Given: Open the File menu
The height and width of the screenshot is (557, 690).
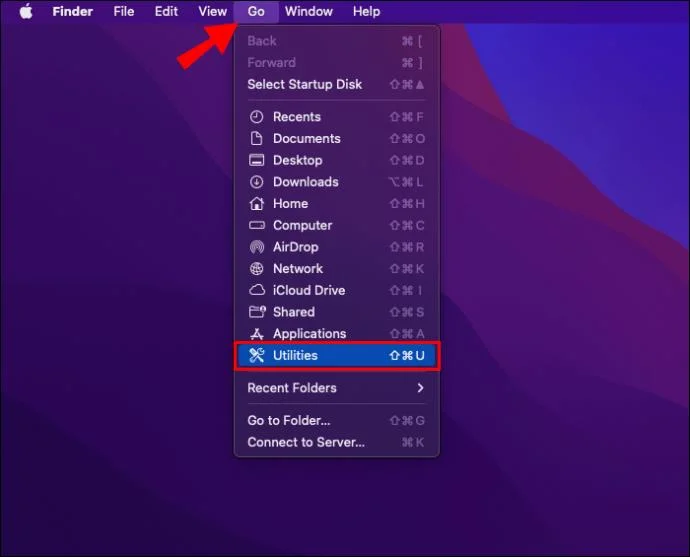Looking at the screenshot, I should [x=124, y=11].
